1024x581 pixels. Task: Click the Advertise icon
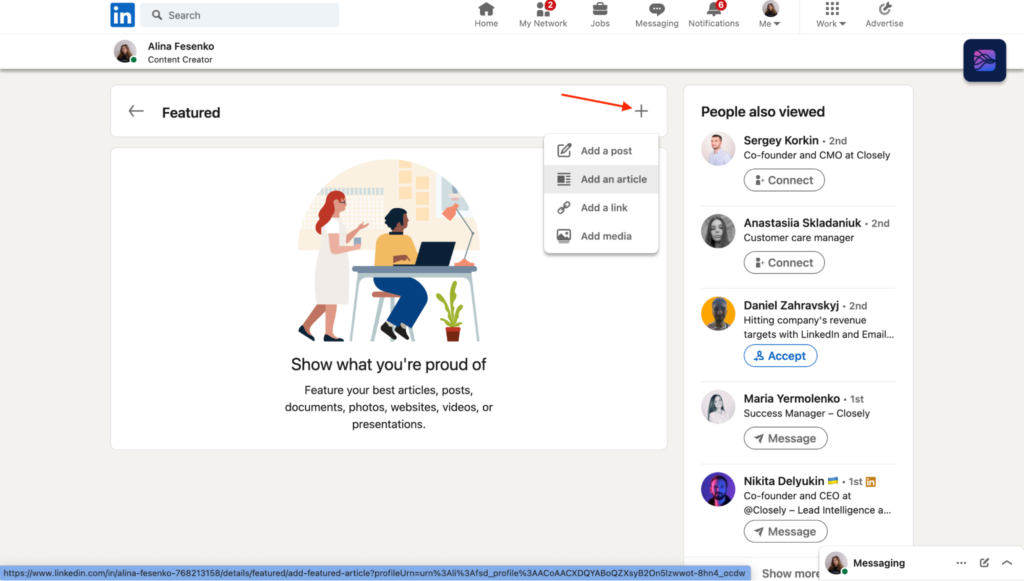coord(884,10)
